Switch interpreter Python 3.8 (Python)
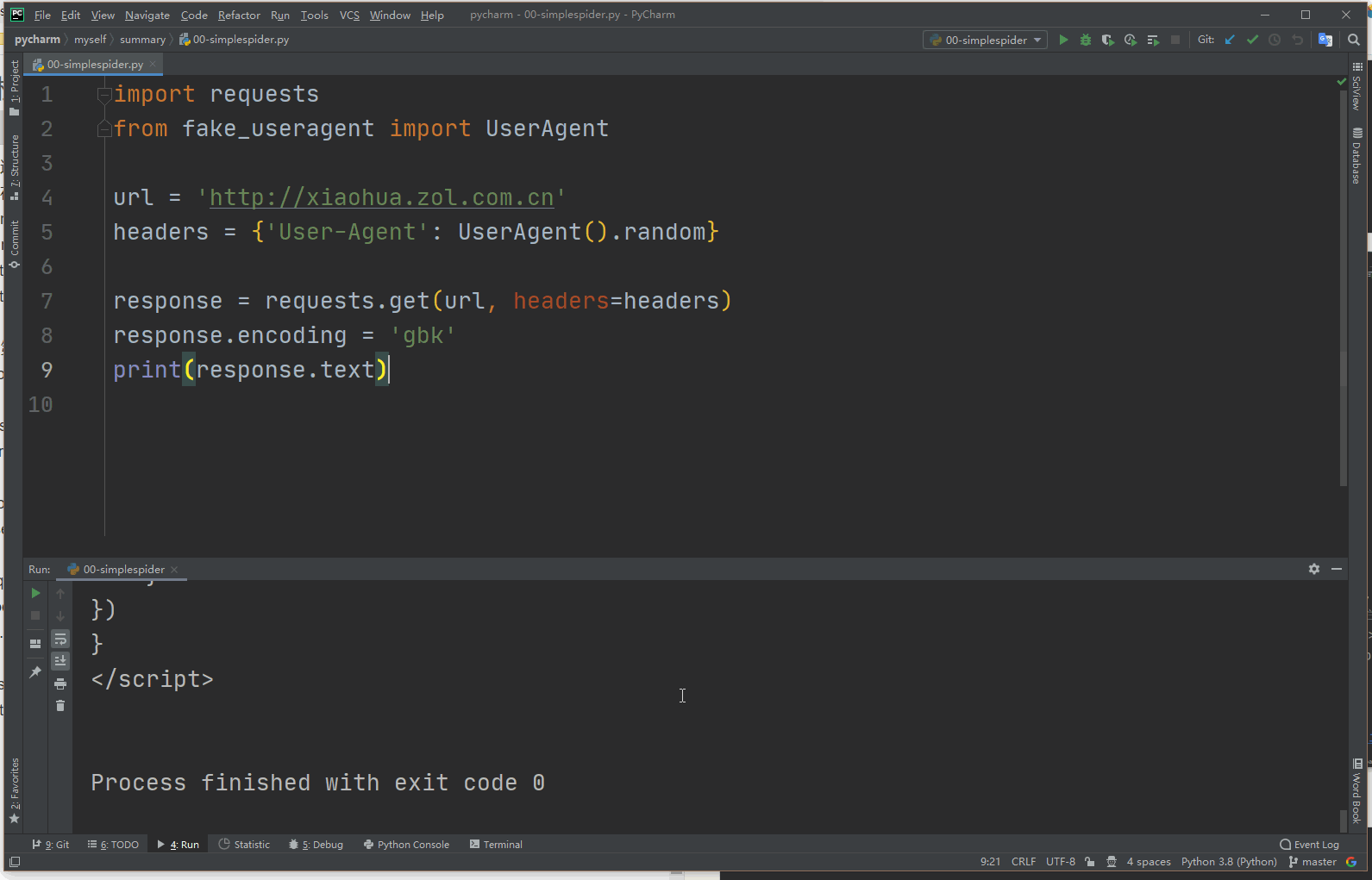 pos(1229,862)
